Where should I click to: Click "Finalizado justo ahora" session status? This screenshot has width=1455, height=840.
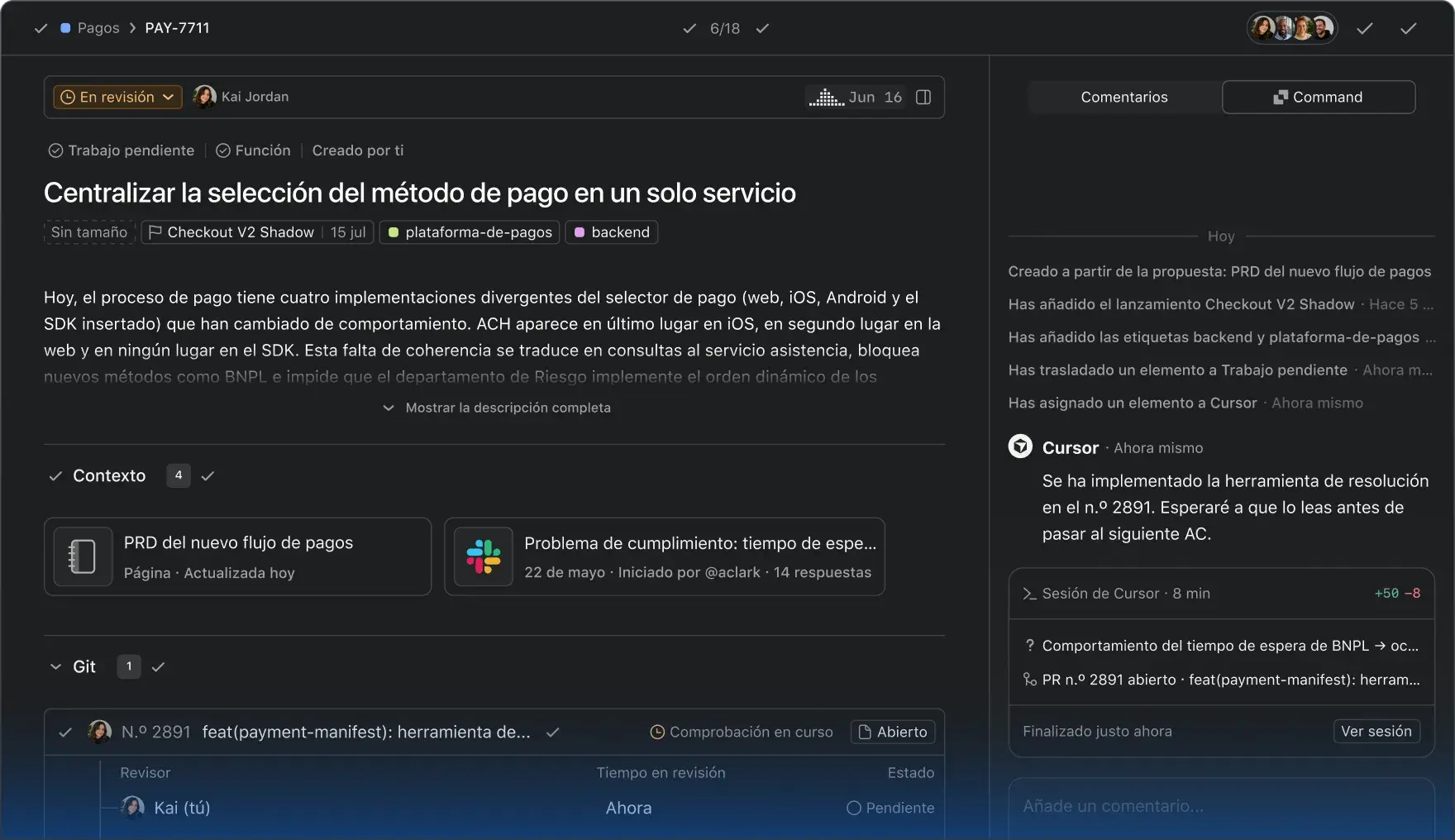pos(1097,731)
